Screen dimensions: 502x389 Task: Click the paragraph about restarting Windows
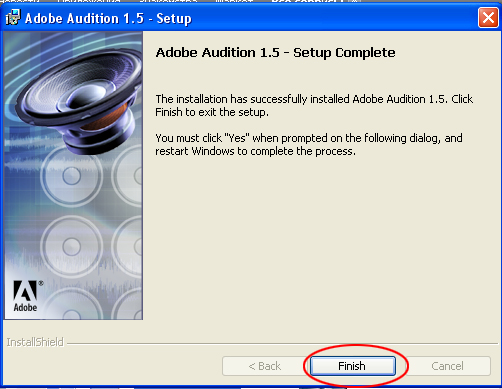(309, 144)
